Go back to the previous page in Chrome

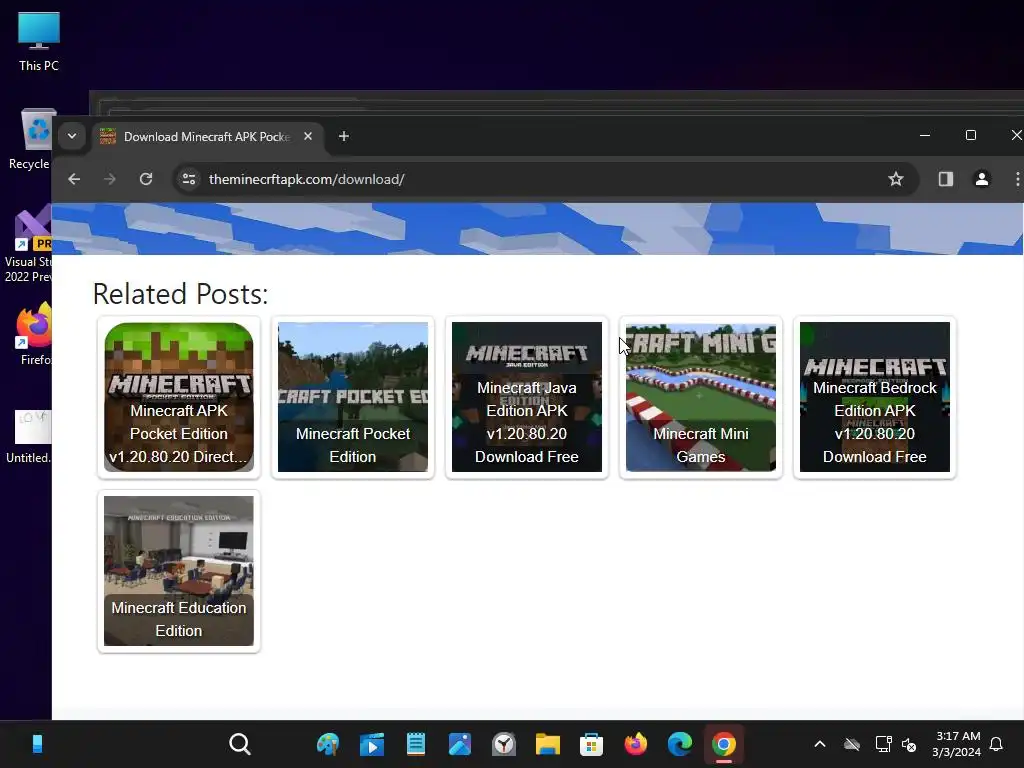[74, 179]
